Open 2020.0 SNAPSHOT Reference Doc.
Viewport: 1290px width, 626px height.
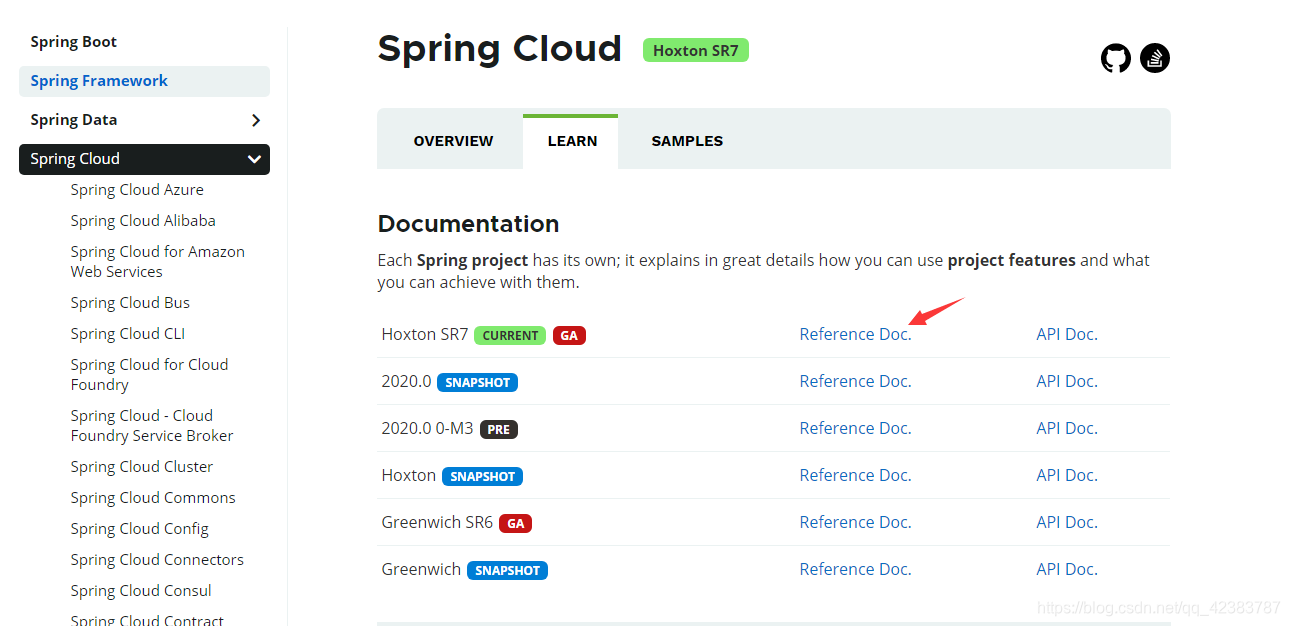click(855, 381)
